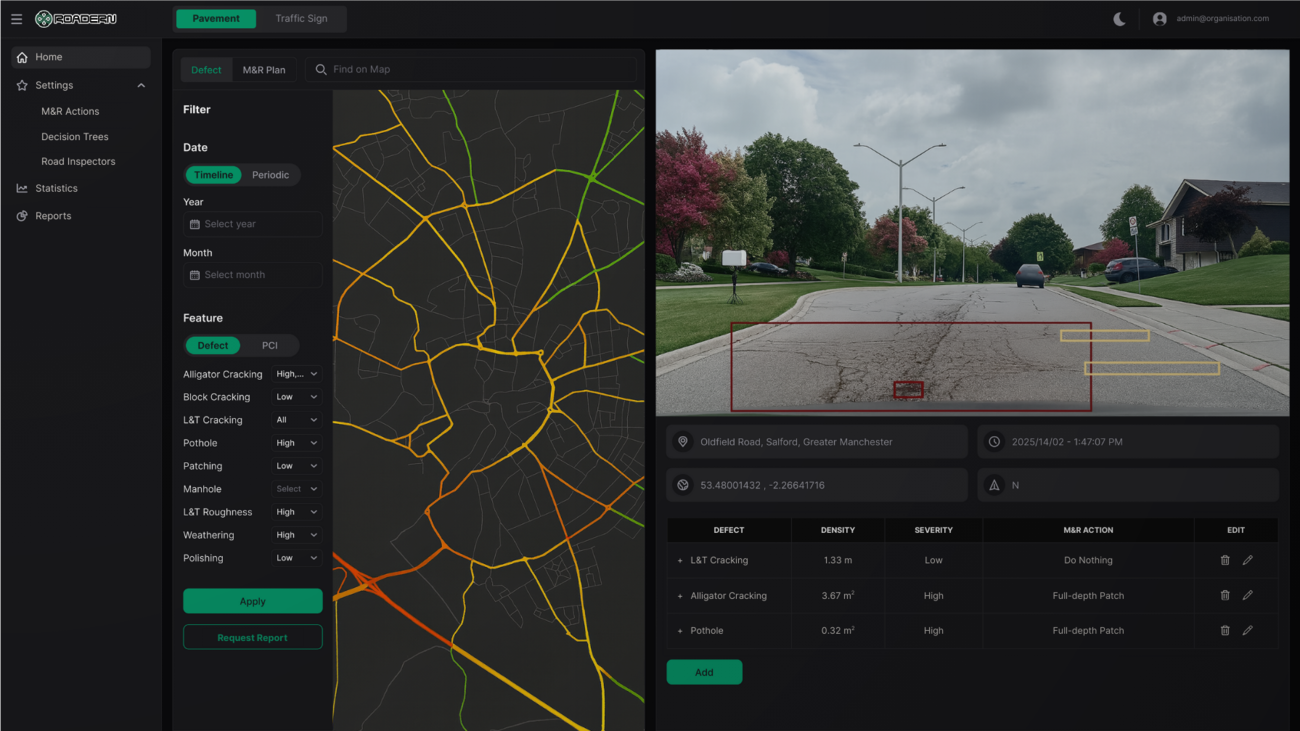Toggle dark mode using the moon icon

click(1118, 17)
